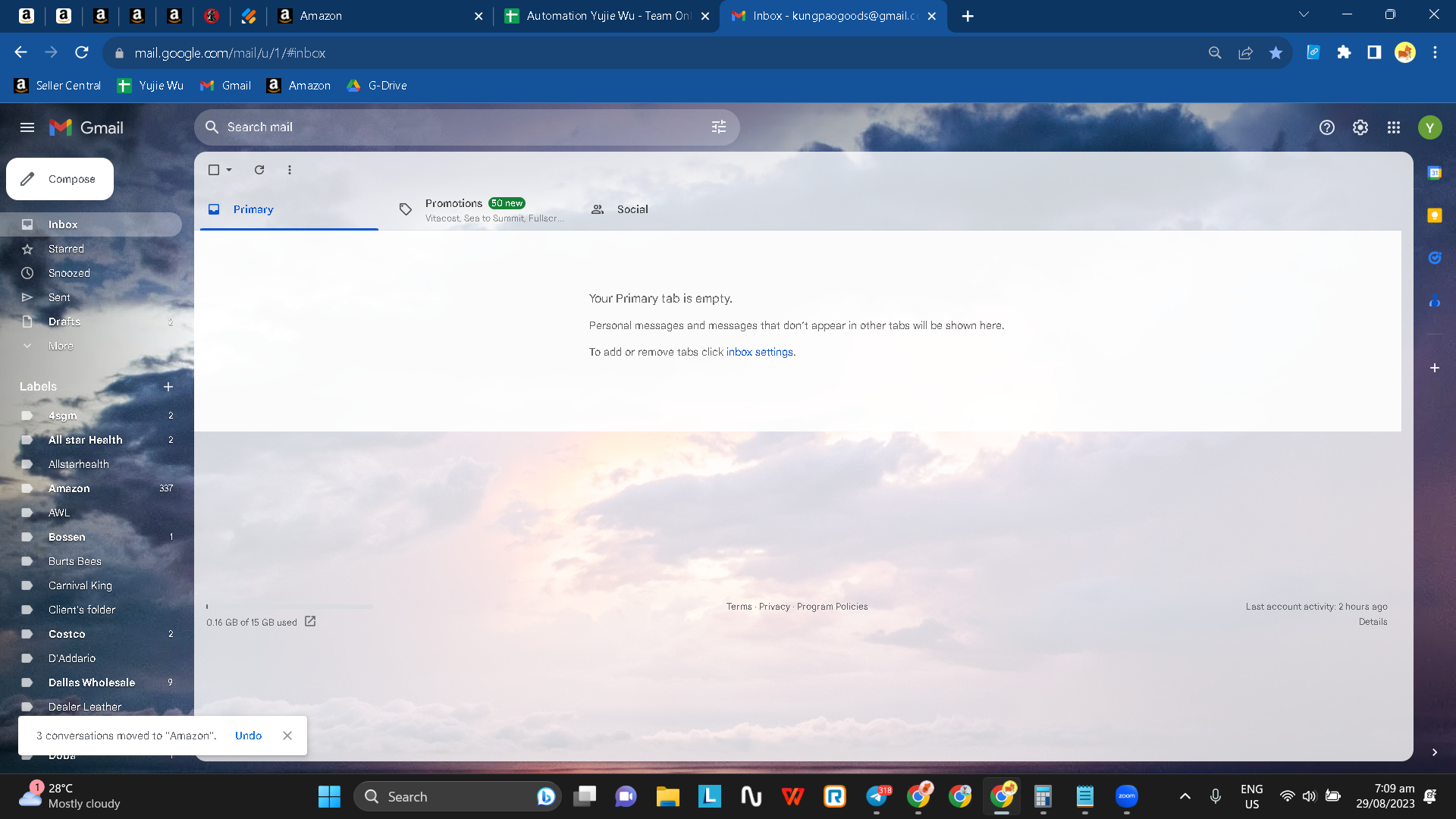The width and height of the screenshot is (1456, 819).
Task: Open the Drafts folder
Action: pyautogui.click(x=91, y=322)
